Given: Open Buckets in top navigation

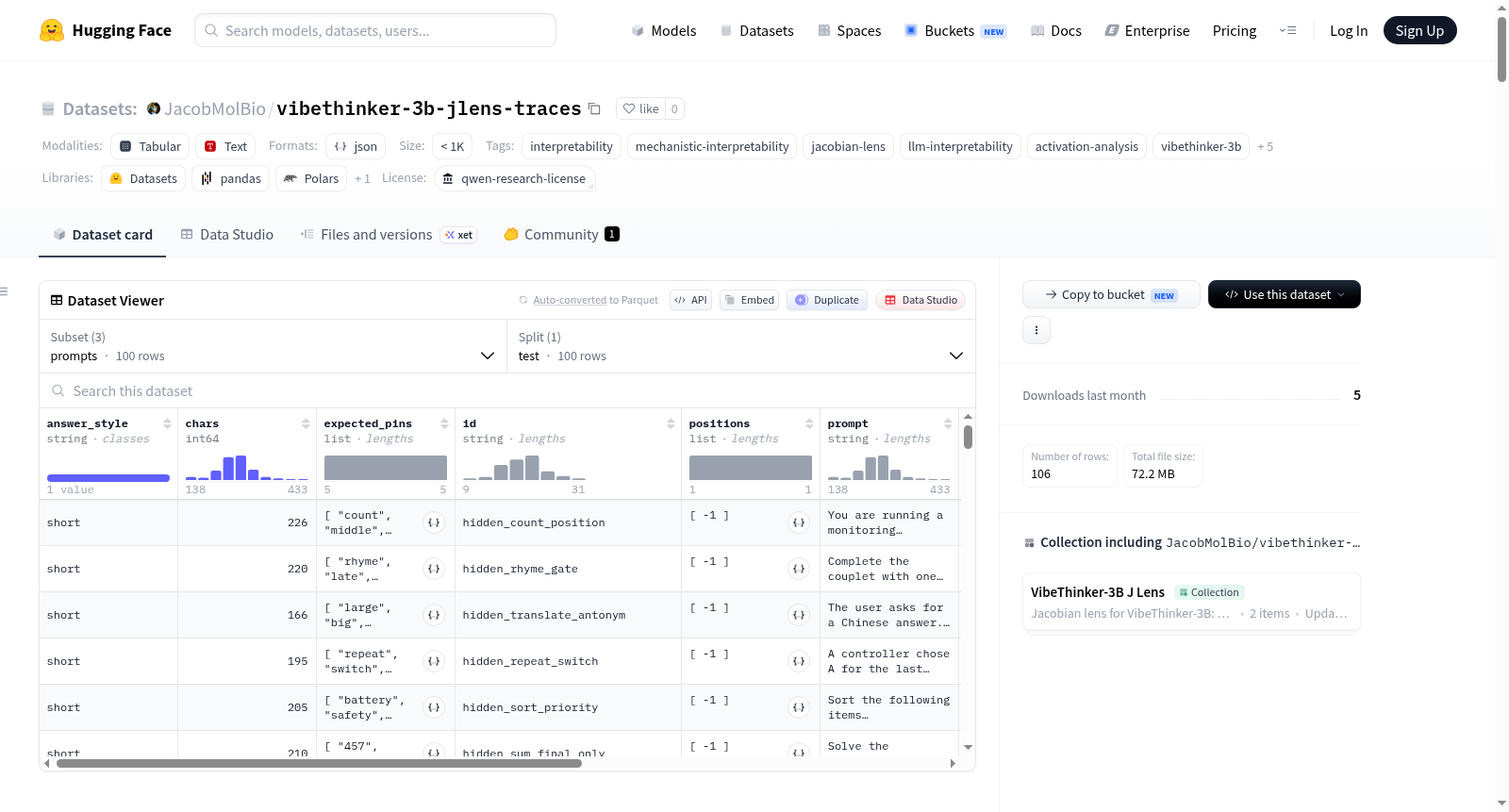Looking at the screenshot, I should pyautogui.click(x=955, y=30).
